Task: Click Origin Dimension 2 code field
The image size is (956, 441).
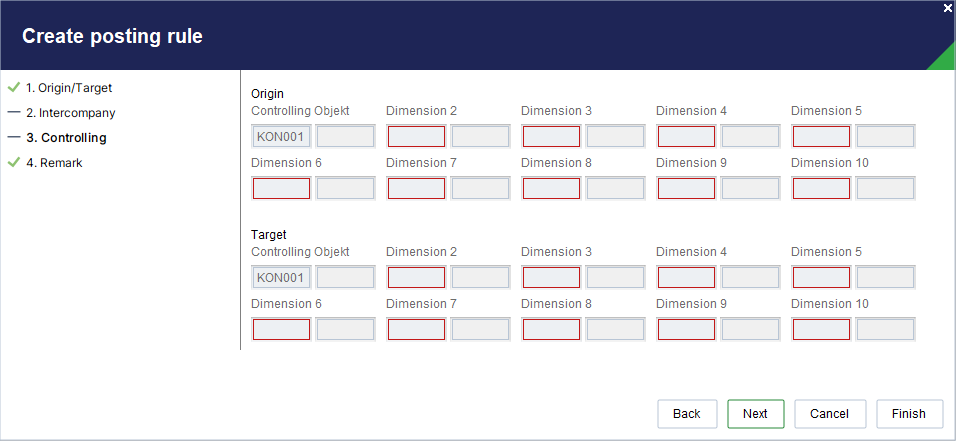Action: (x=416, y=137)
